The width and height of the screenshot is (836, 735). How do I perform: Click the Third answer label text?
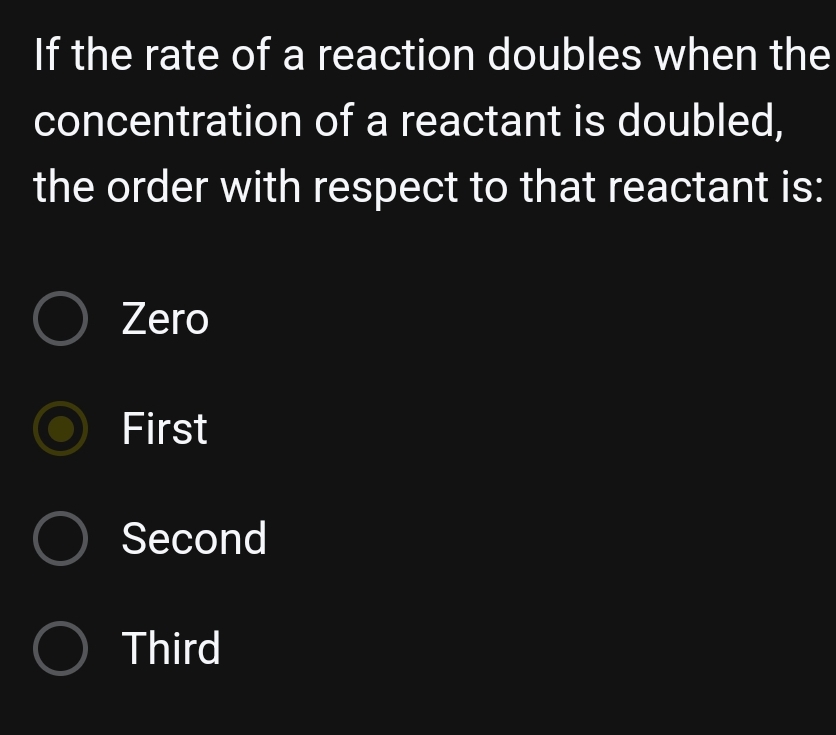(170, 648)
